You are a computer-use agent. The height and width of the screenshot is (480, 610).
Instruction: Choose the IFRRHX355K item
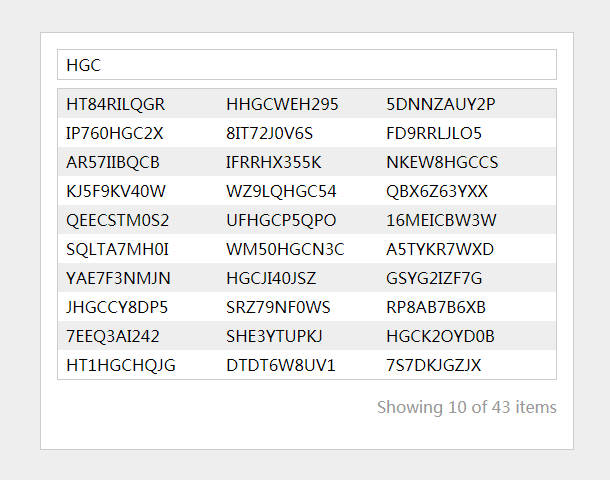[x=273, y=162]
